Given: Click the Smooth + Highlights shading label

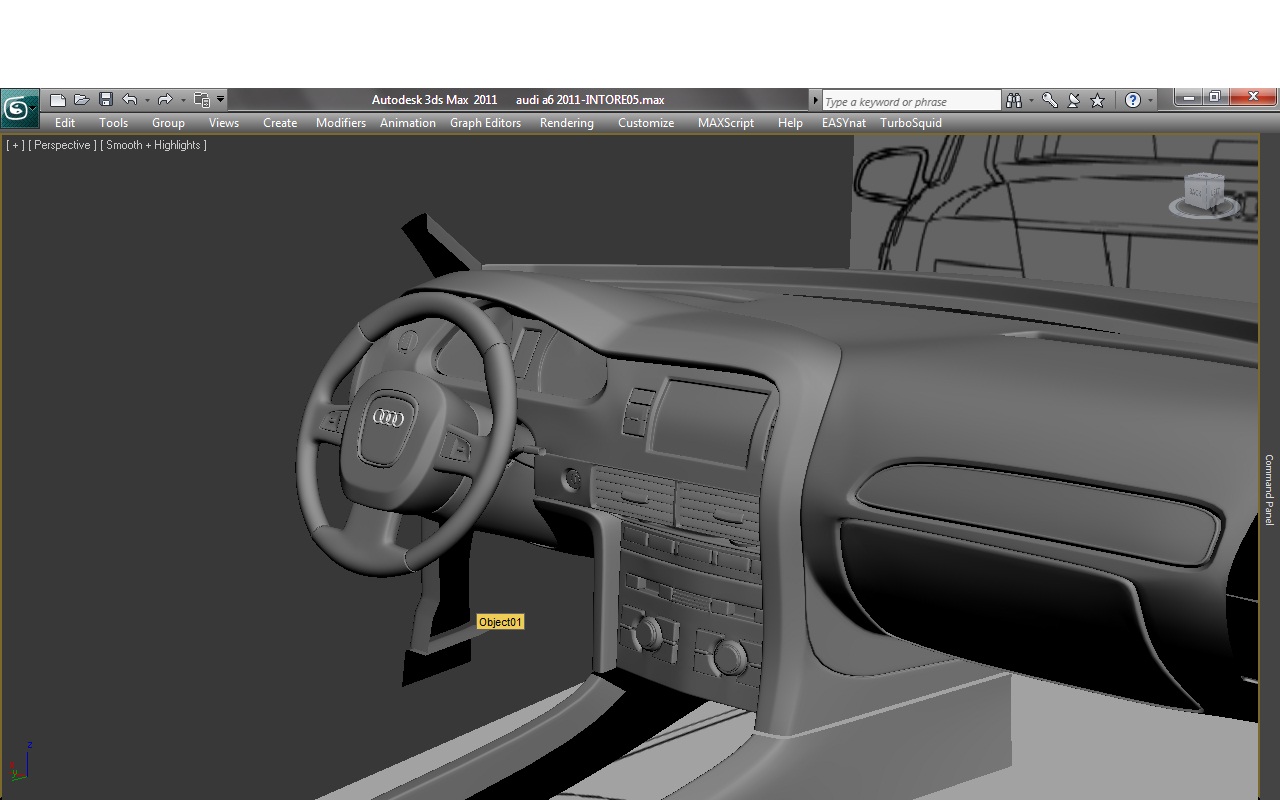Looking at the screenshot, I should (153, 145).
